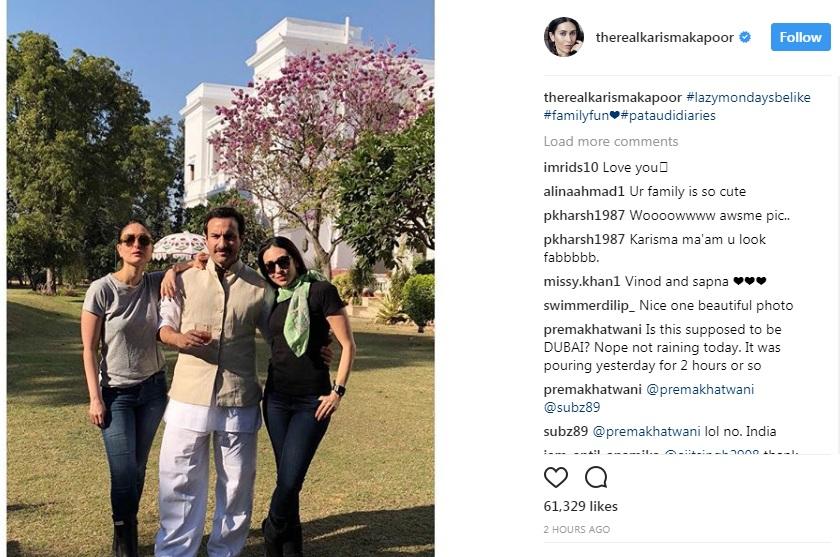Click the profile avatar picture
The width and height of the screenshot is (840, 557).
tap(564, 37)
